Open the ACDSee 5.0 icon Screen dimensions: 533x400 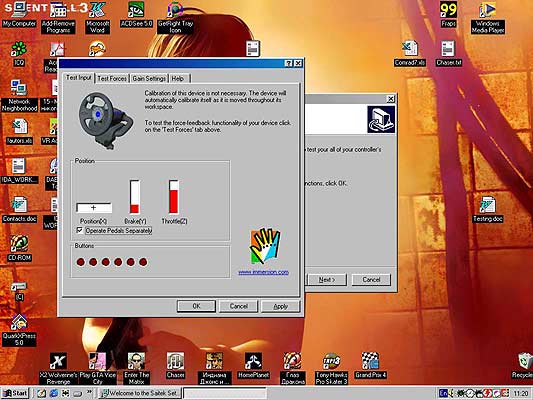click(x=136, y=14)
